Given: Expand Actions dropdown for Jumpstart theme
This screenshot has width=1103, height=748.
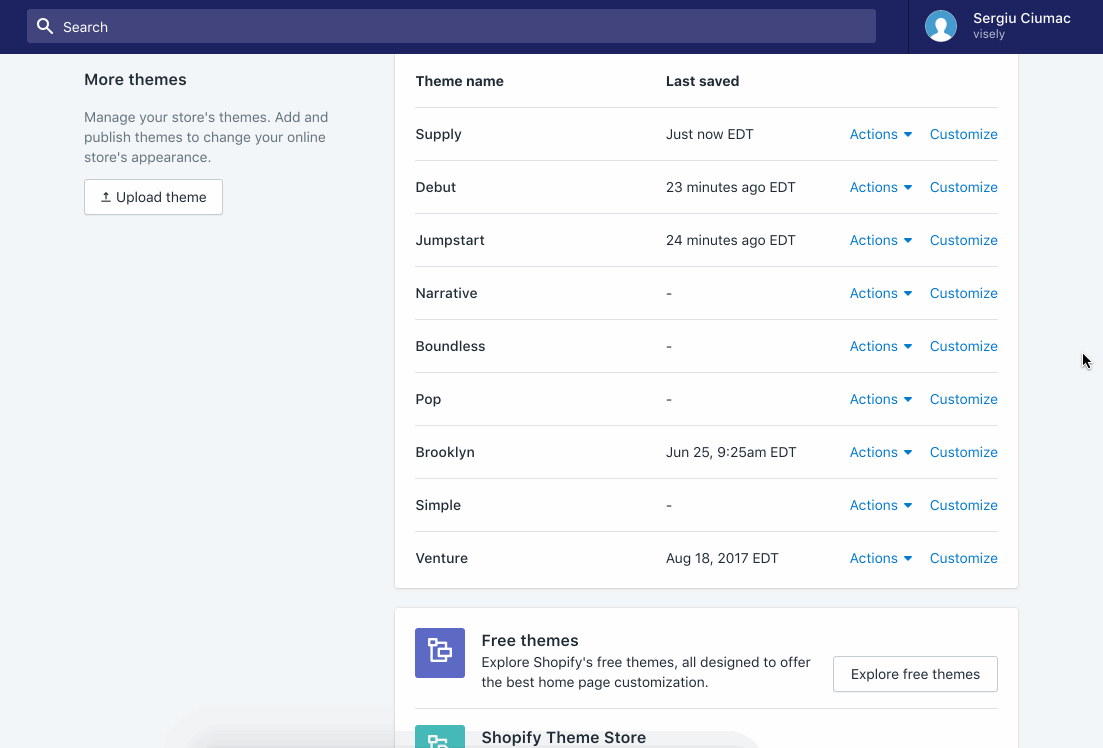Looking at the screenshot, I should tap(880, 240).
